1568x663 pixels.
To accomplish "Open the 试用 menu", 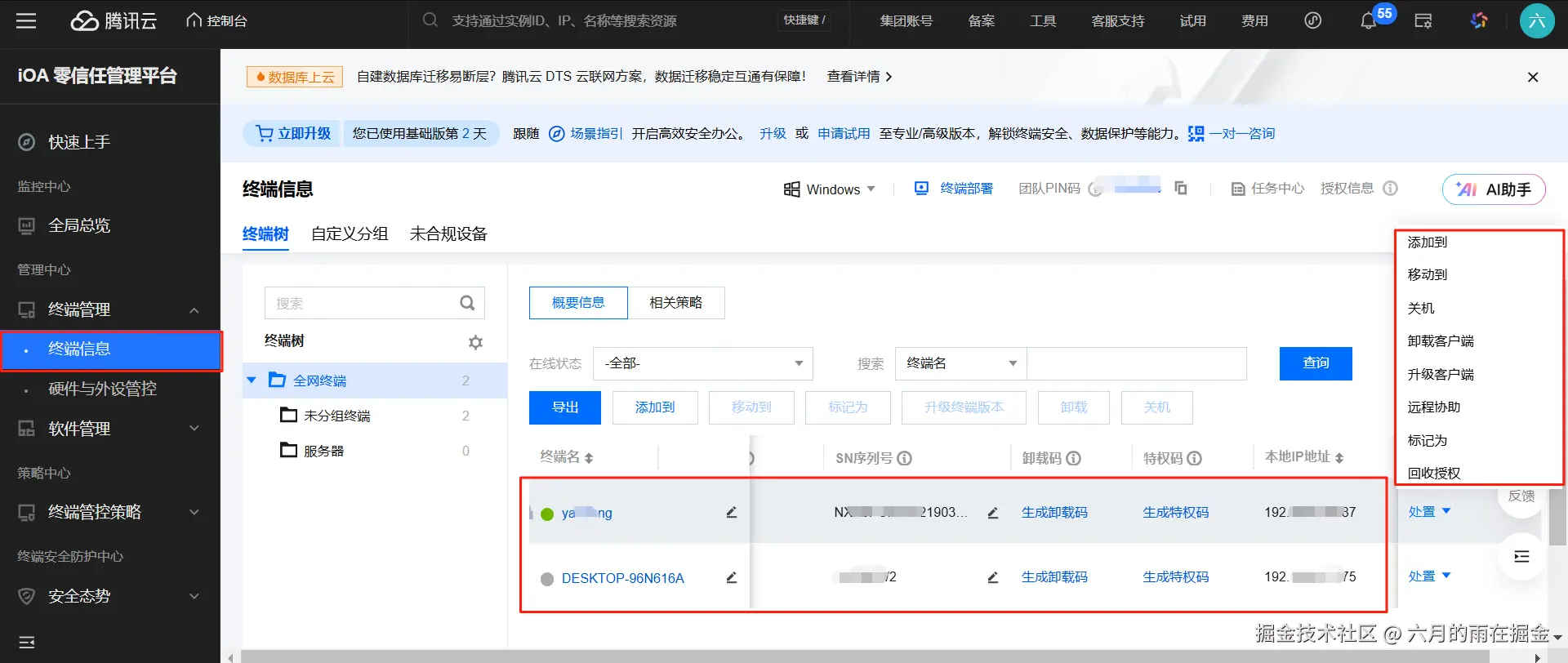I will (1192, 20).
